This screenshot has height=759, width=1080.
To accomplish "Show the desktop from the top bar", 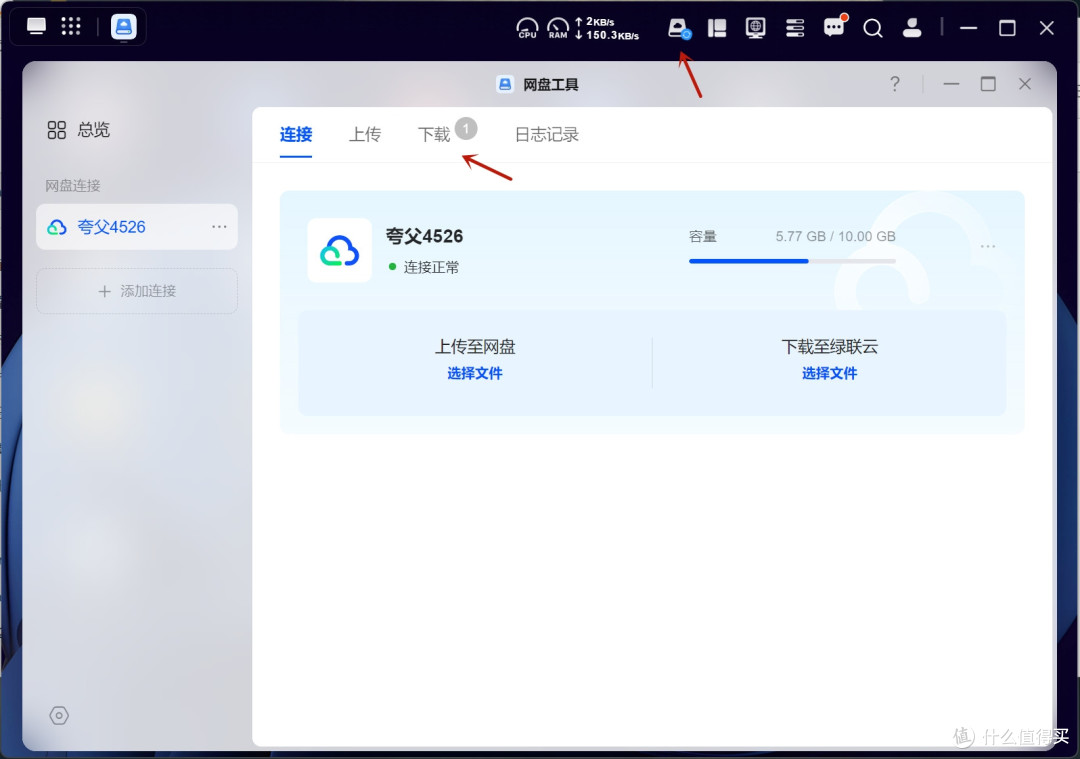I will pos(37,27).
